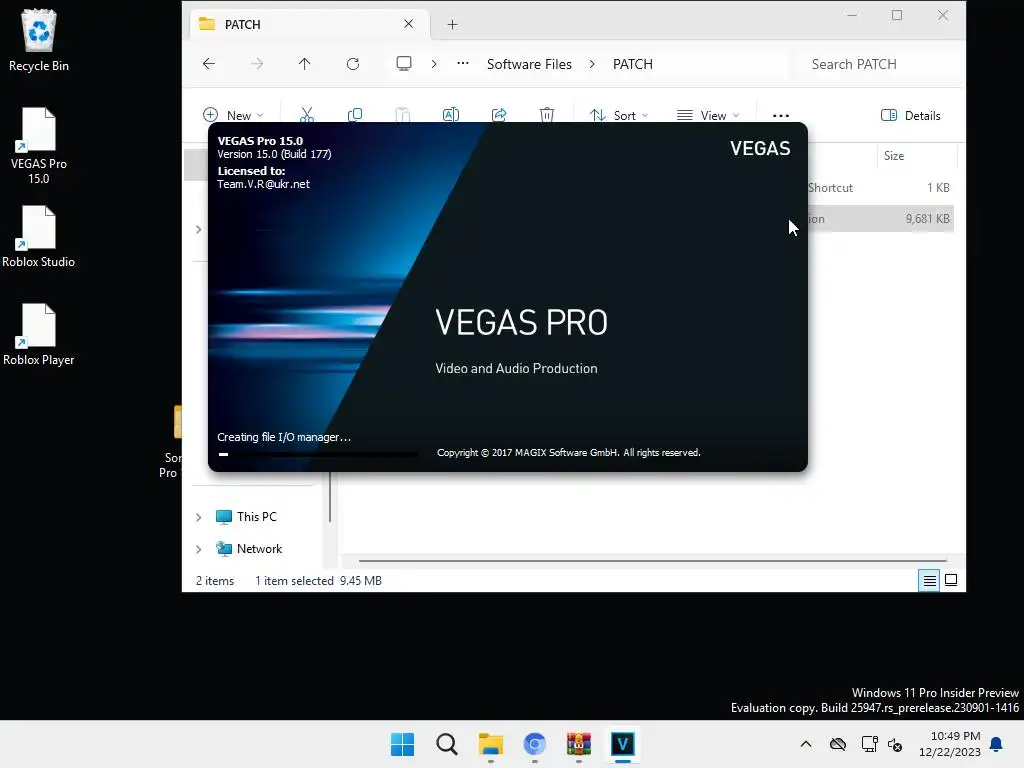
Task: Click the PC location icon in address bar
Action: click(404, 63)
